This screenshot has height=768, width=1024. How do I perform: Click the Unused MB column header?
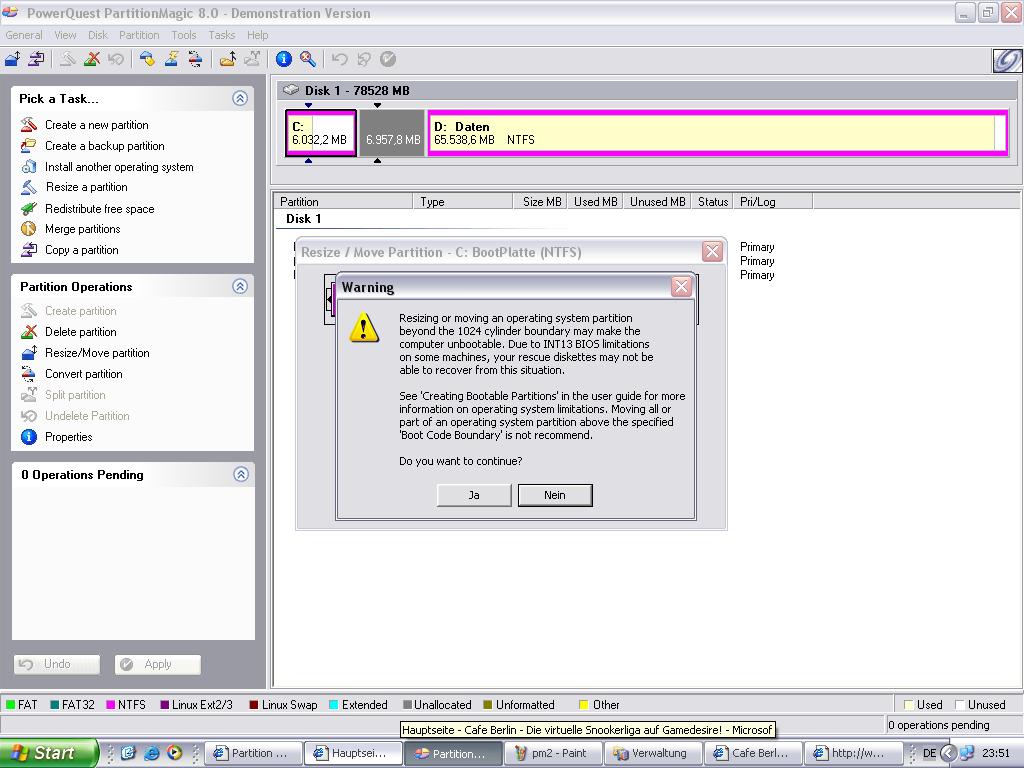pos(657,202)
